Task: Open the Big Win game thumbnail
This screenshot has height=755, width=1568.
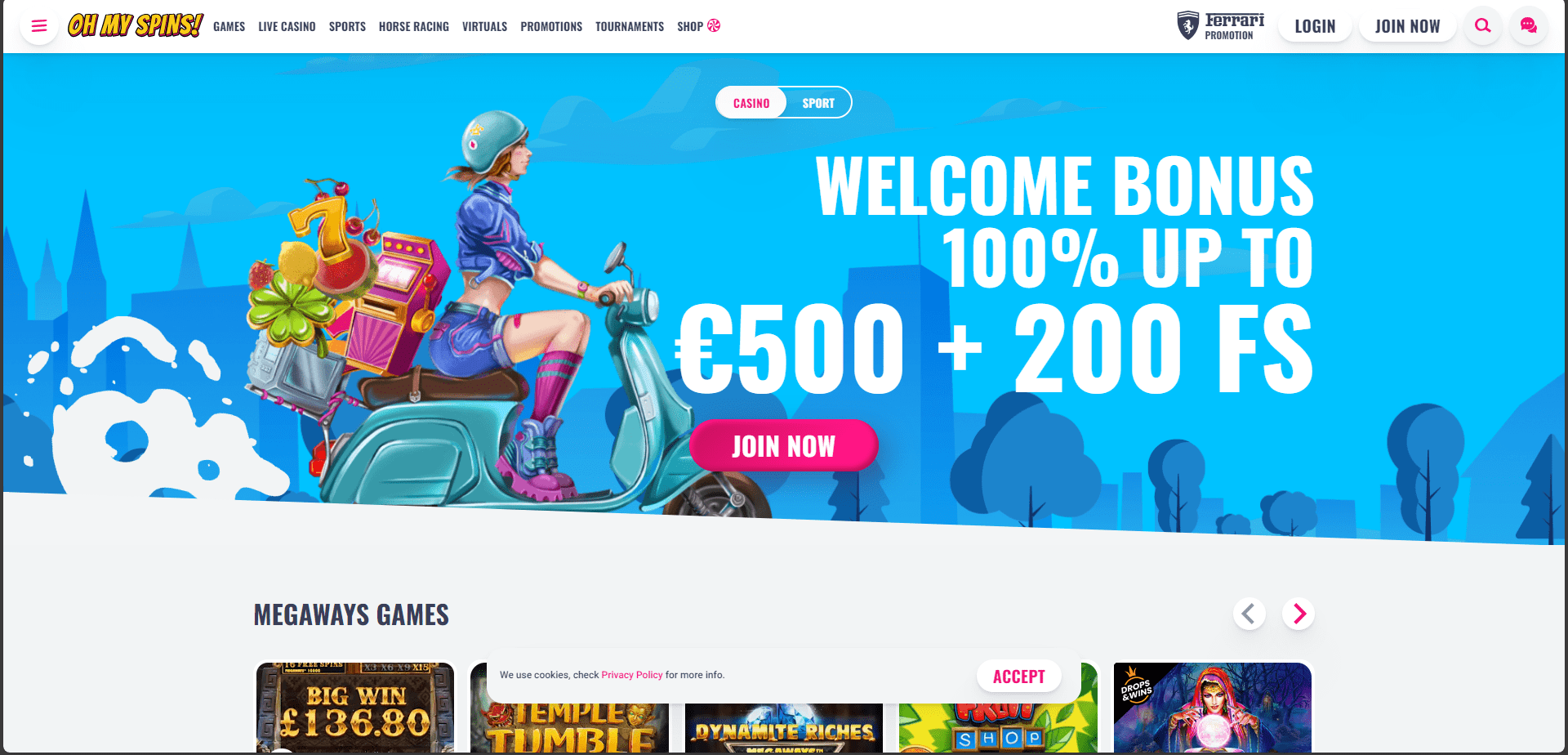Action: click(x=355, y=708)
